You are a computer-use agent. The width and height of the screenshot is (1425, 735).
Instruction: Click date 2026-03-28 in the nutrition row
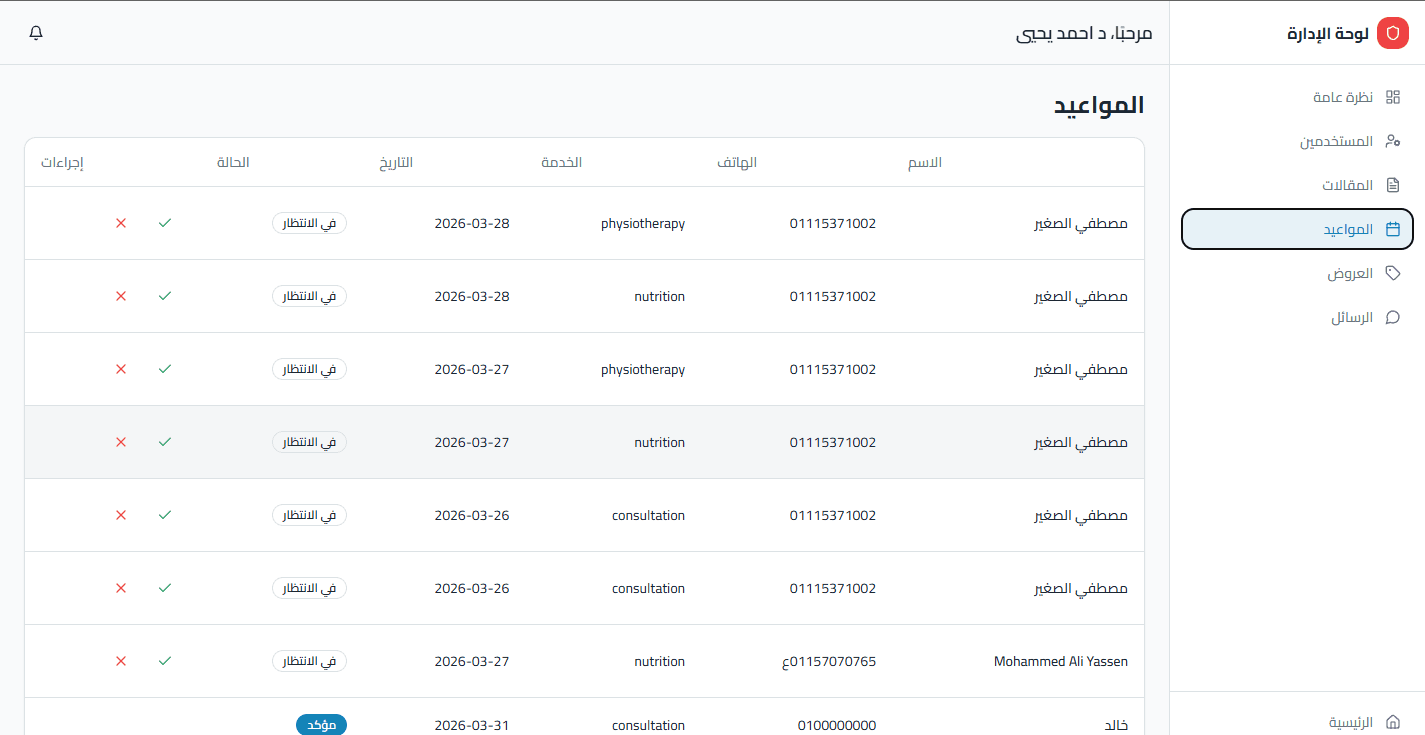click(x=472, y=296)
